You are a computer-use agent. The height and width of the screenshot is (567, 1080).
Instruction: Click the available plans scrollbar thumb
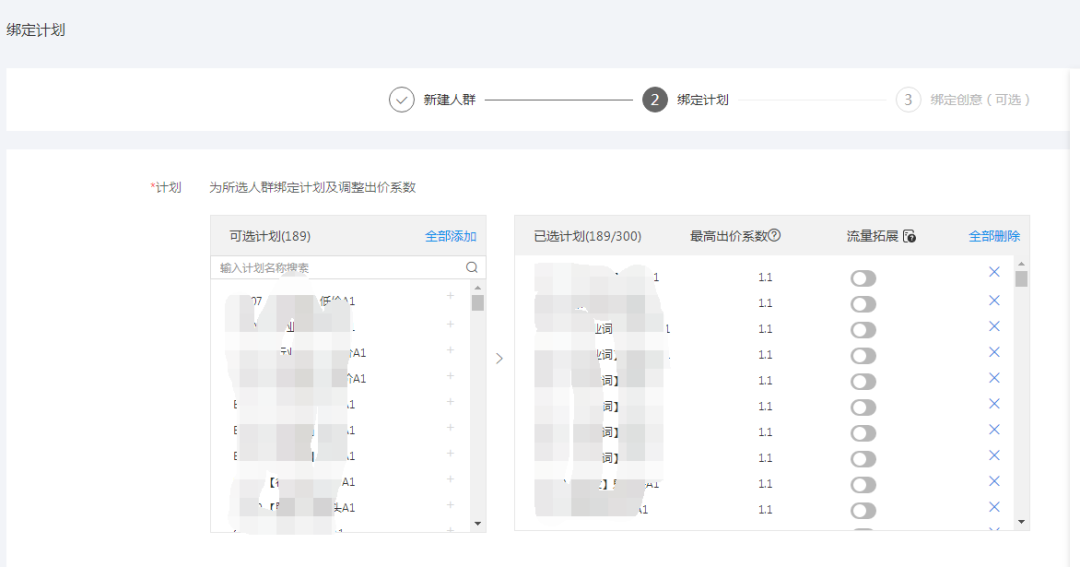point(478,303)
